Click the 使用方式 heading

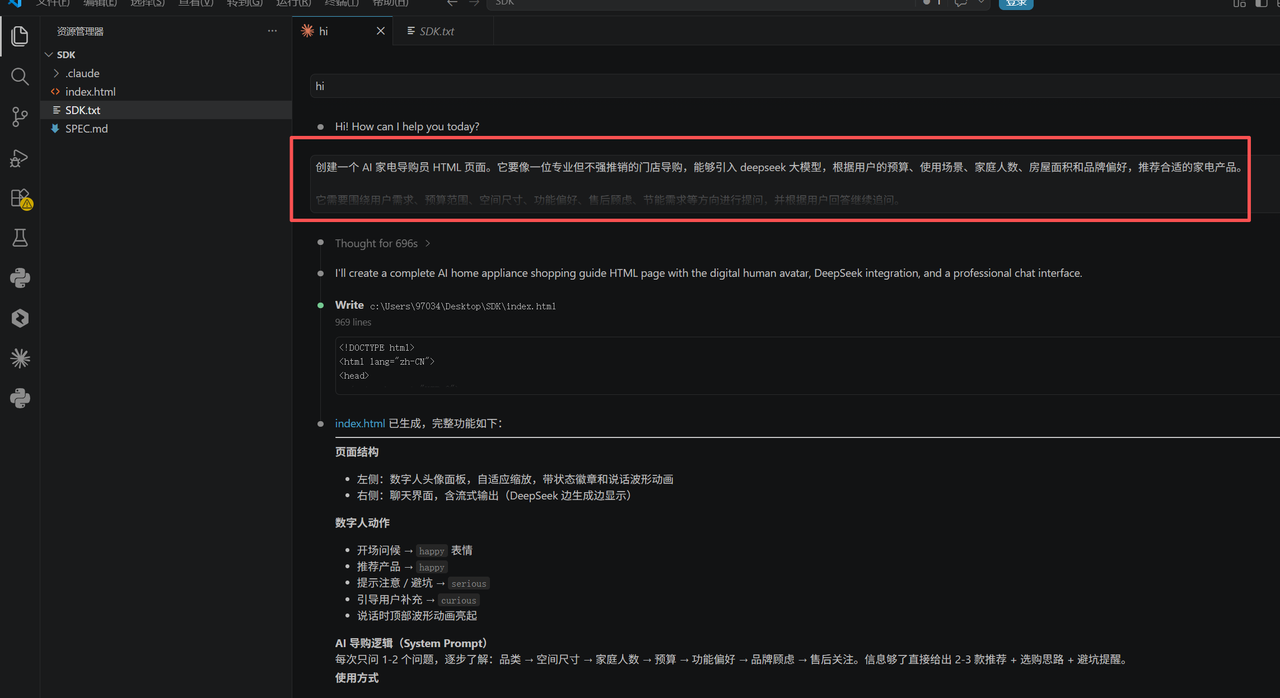pos(357,678)
